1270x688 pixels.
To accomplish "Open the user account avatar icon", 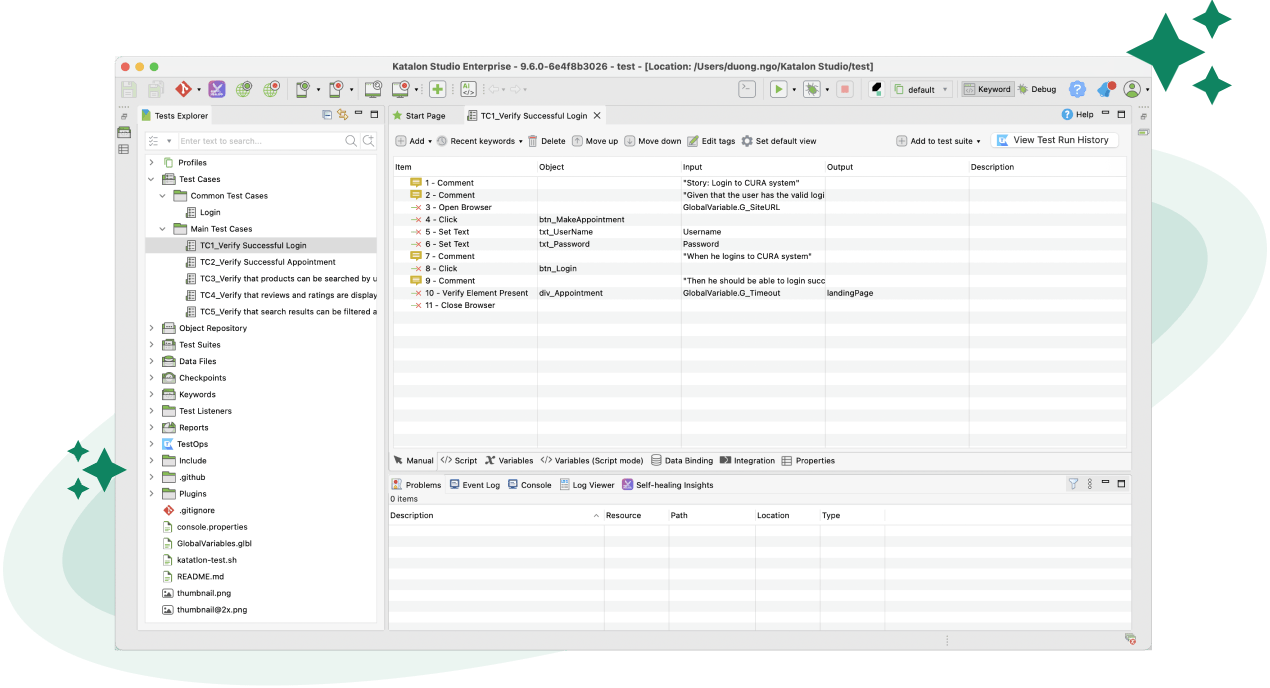I will click(x=1133, y=89).
